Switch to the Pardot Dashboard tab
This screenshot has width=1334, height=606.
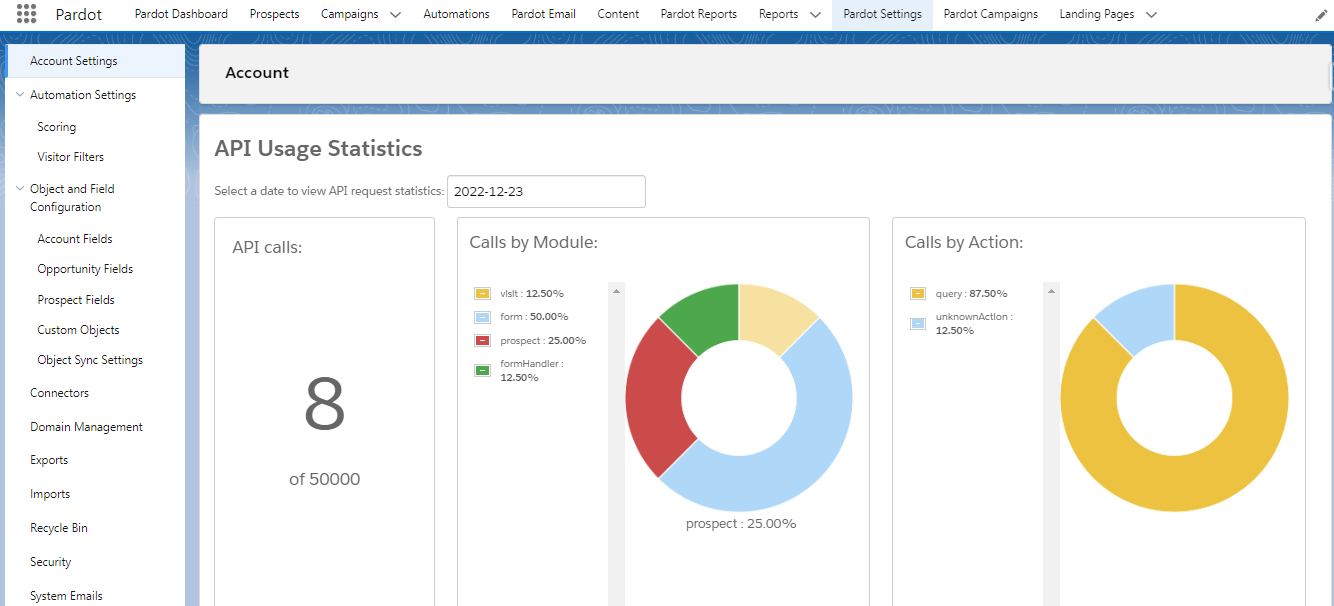[x=181, y=14]
